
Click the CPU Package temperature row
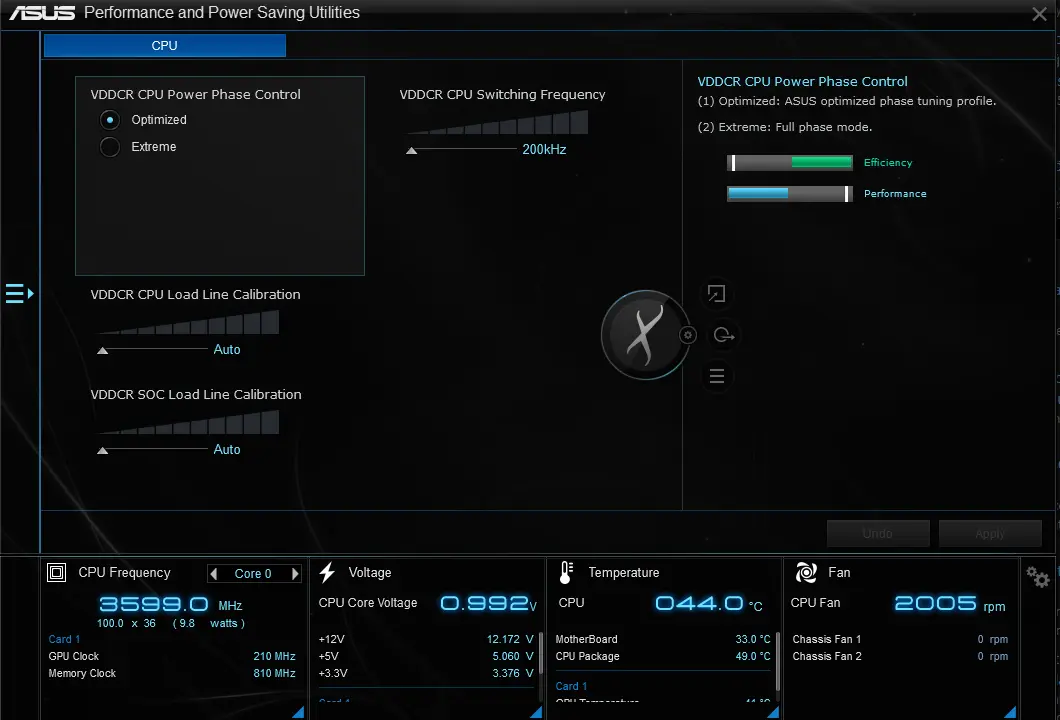[662, 656]
